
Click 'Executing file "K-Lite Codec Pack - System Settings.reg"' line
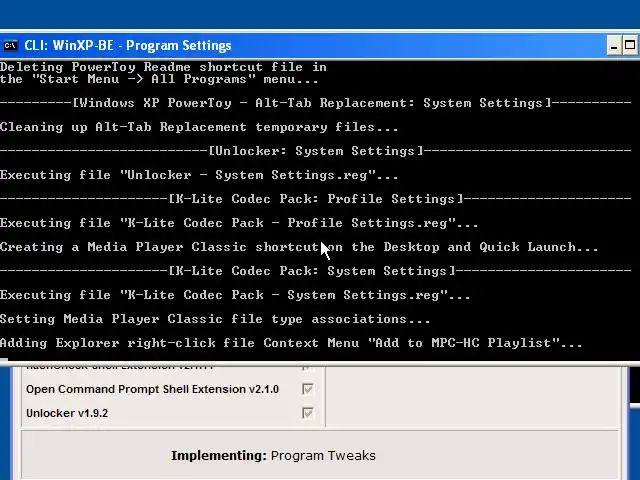pyautogui.click(x=235, y=295)
